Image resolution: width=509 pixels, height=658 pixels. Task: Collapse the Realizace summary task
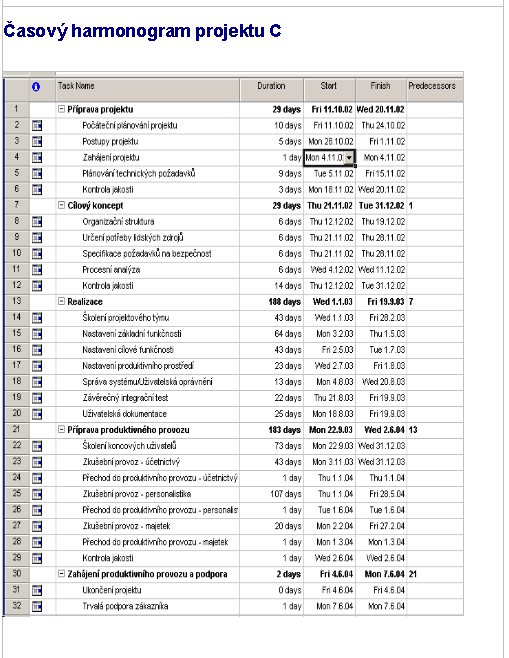click(x=61, y=301)
